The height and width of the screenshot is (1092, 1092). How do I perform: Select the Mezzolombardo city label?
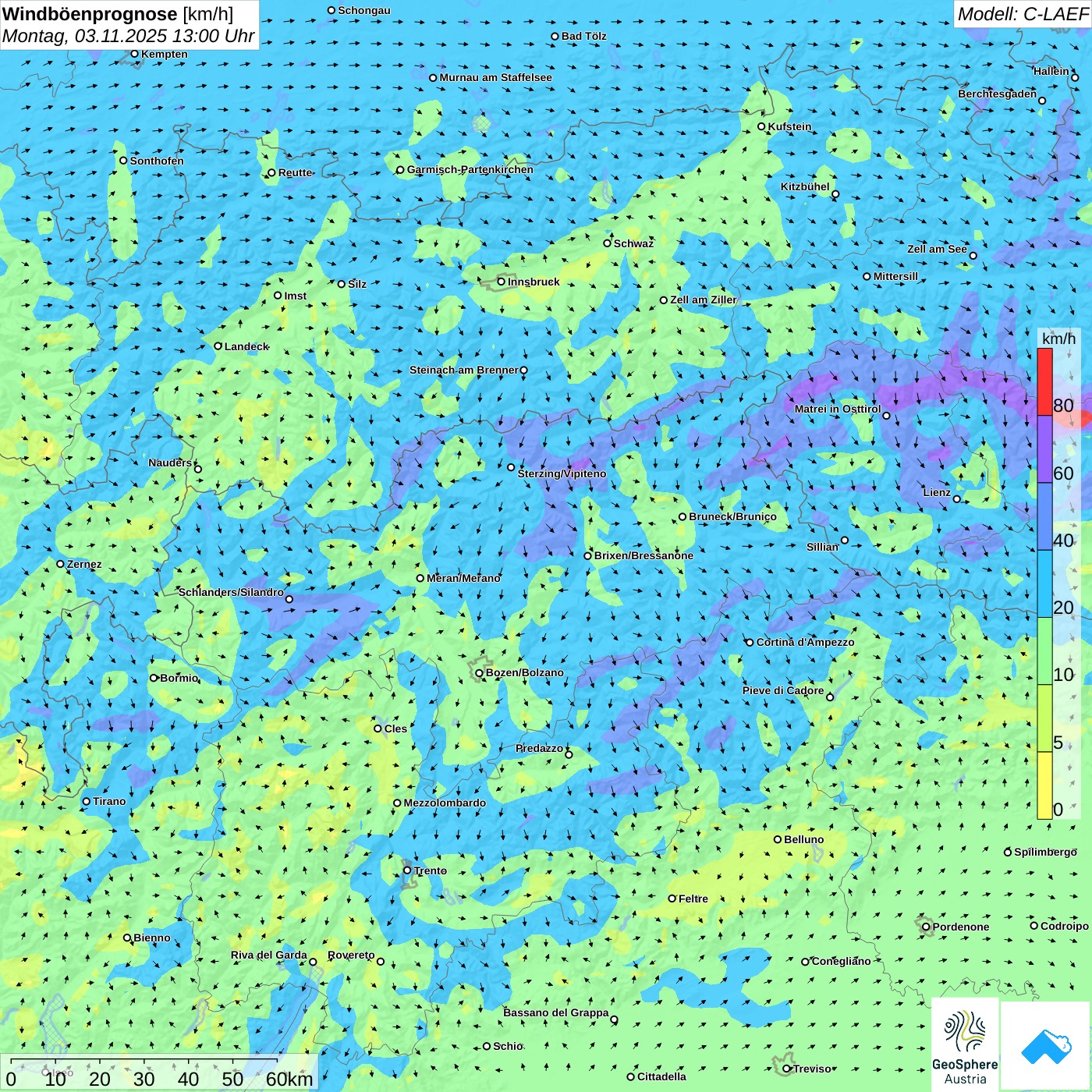(x=445, y=803)
